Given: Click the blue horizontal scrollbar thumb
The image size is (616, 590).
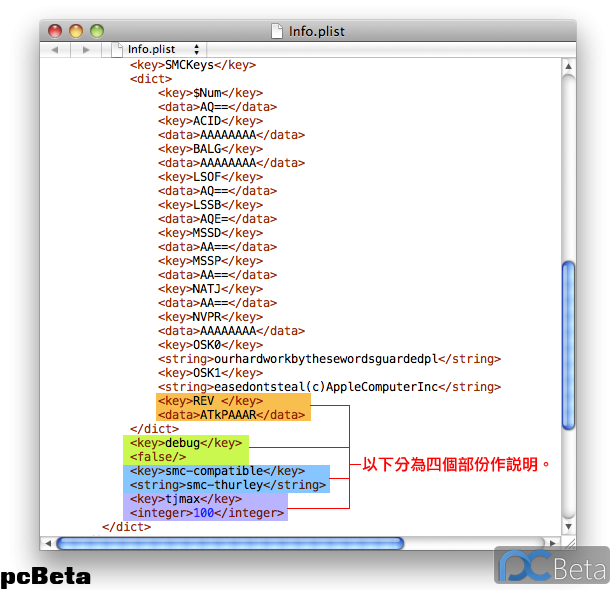Looking at the screenshot, I should (x=230, y=543).
